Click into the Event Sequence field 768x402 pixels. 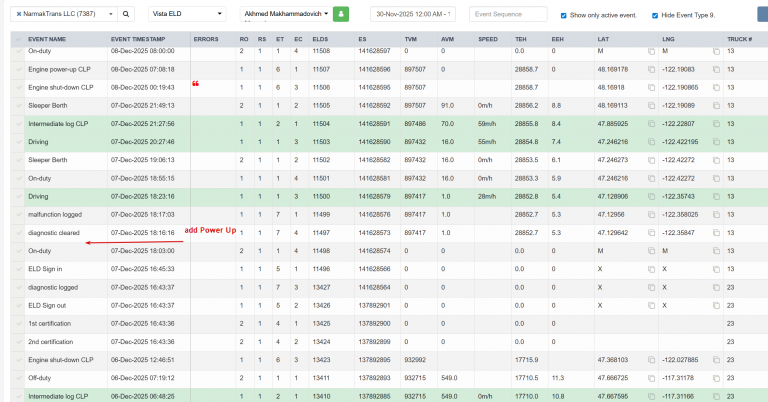tap(508, 14)
